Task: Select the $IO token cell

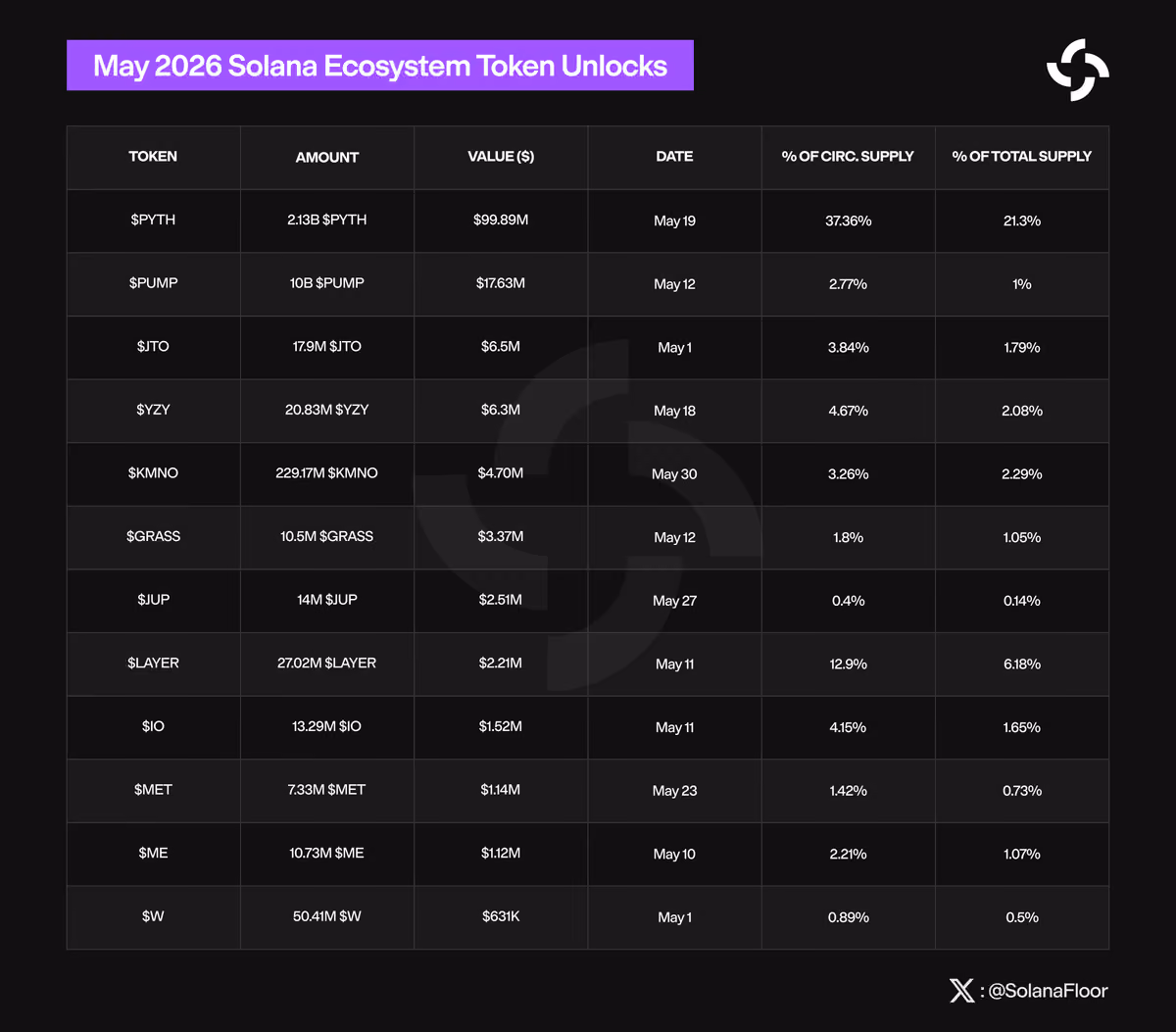Action: tap(153, 725)
